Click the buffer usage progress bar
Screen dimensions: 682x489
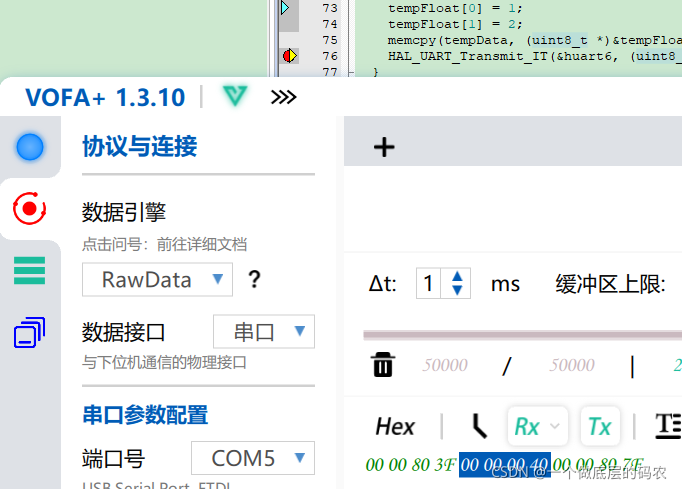tap(522, 335)
